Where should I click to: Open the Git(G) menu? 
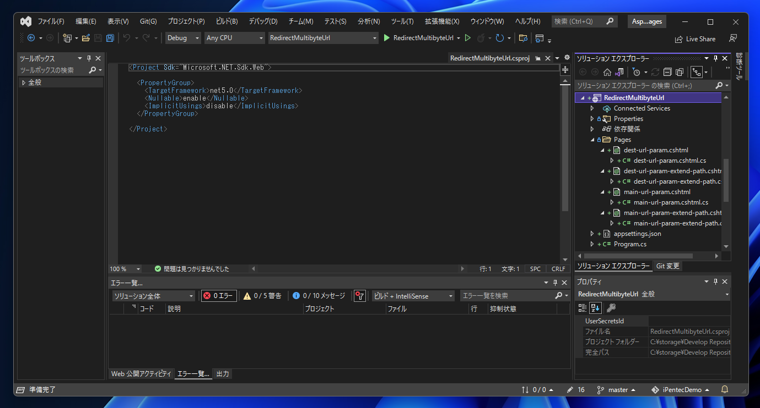148,21
